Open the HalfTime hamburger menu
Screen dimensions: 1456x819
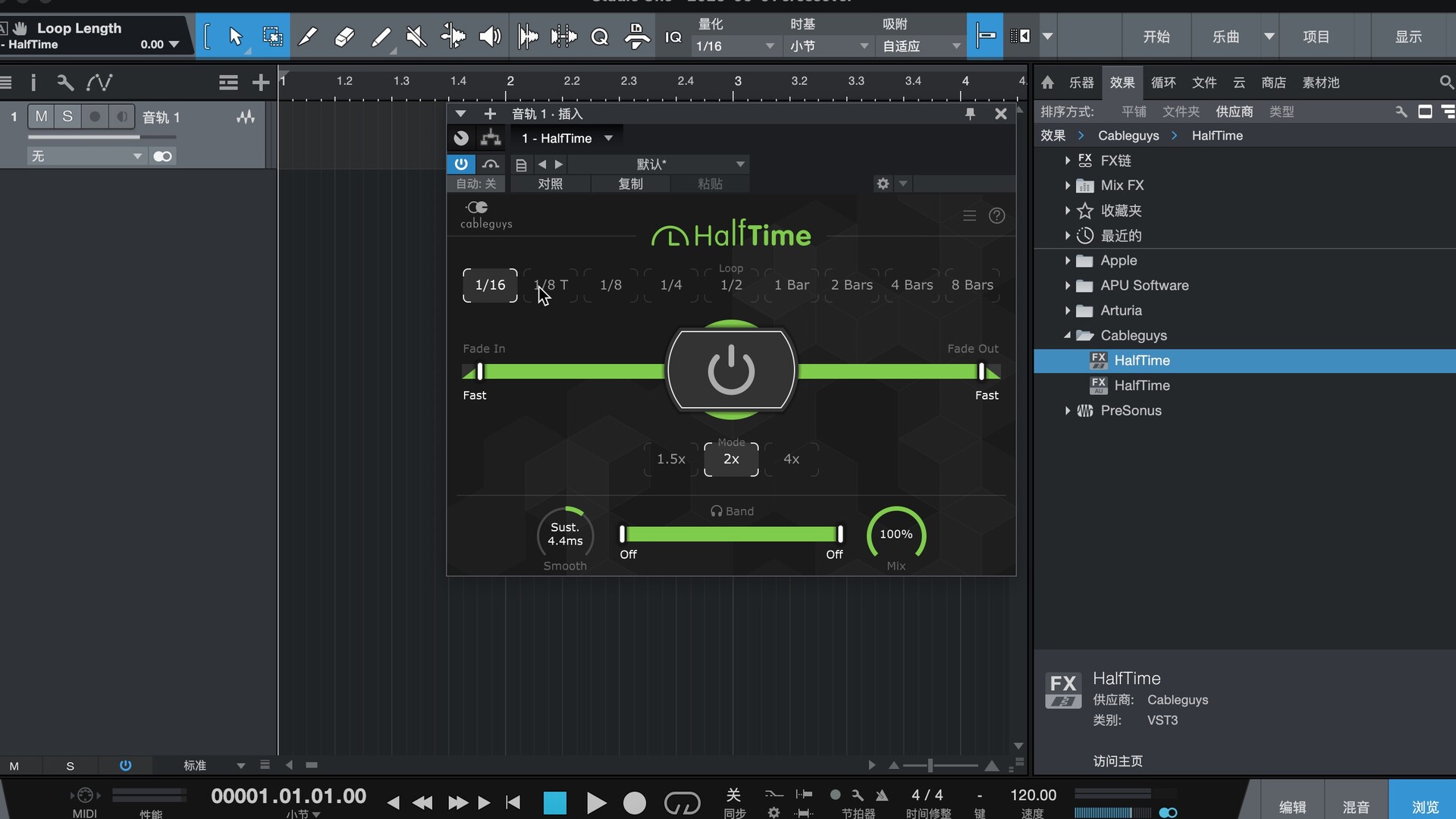point(969,215)
